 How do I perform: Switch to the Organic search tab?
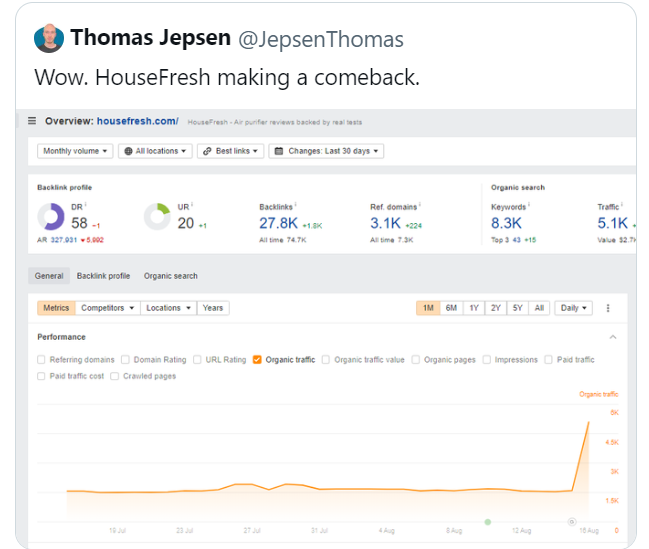pyautogui.click(x=170, y=276)
